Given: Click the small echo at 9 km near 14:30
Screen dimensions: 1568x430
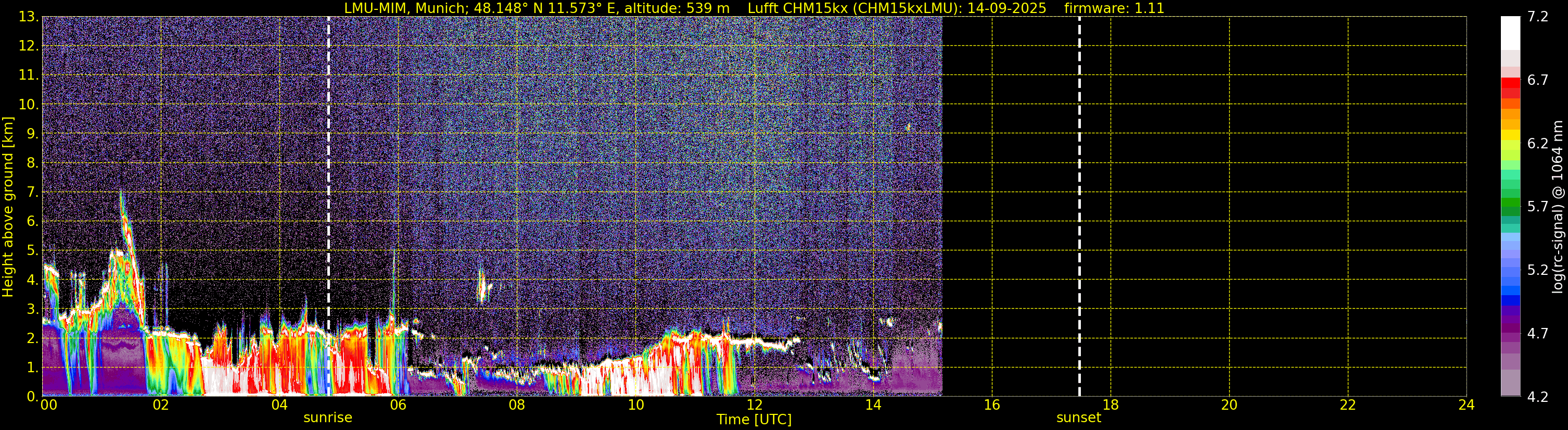Looking at the screenshot, I should (x=908, y=128).
